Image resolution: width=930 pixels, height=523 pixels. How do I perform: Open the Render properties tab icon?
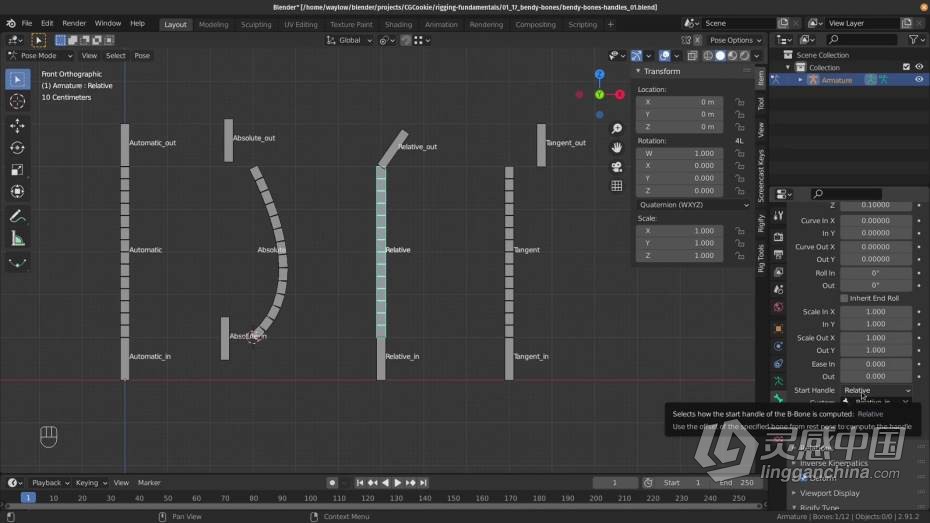[x=778, y=237]
